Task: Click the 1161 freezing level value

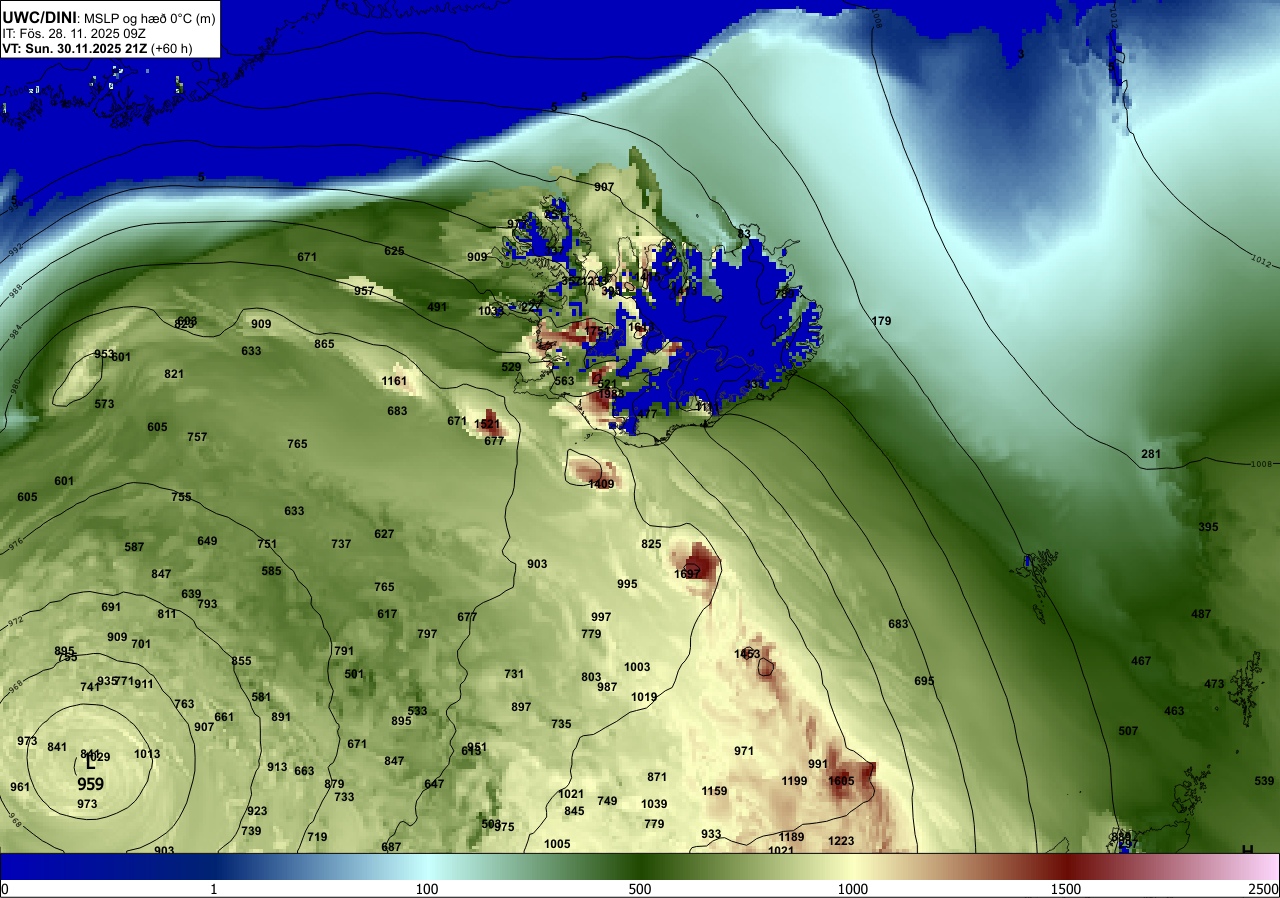Action: (394, 381)
